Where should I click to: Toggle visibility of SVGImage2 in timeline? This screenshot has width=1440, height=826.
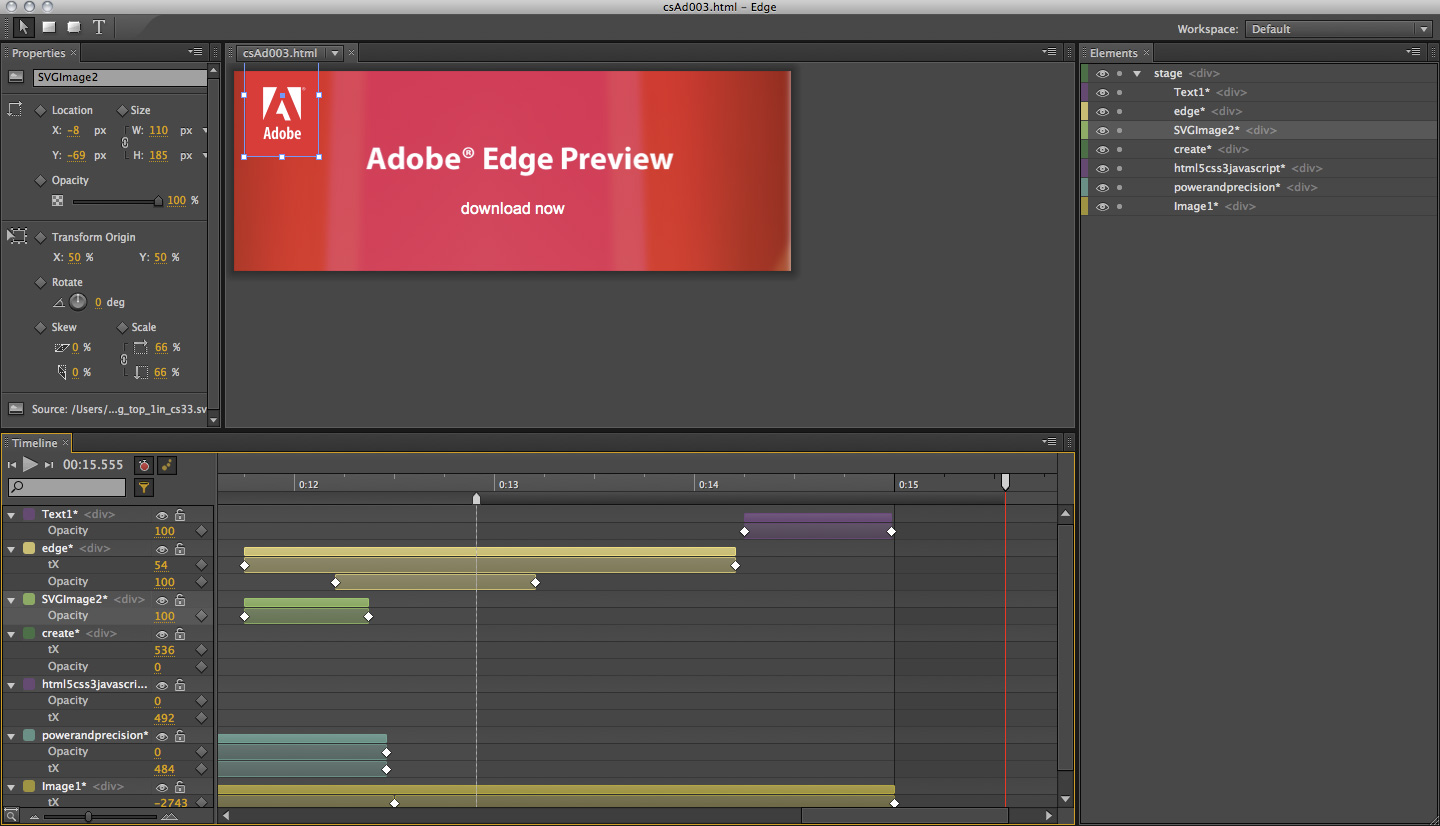(x=162, y=600)
